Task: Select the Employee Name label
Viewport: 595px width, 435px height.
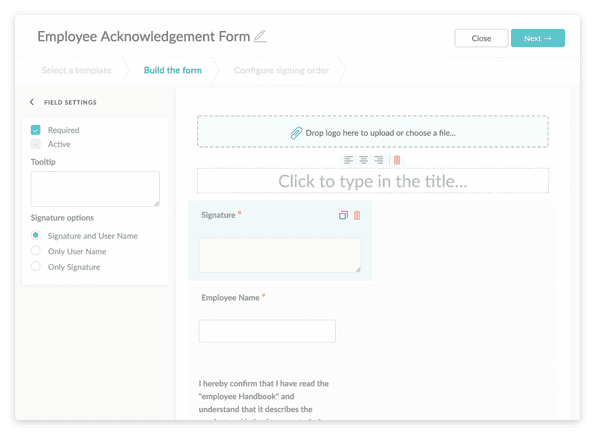Action: [x=230, y=298]
